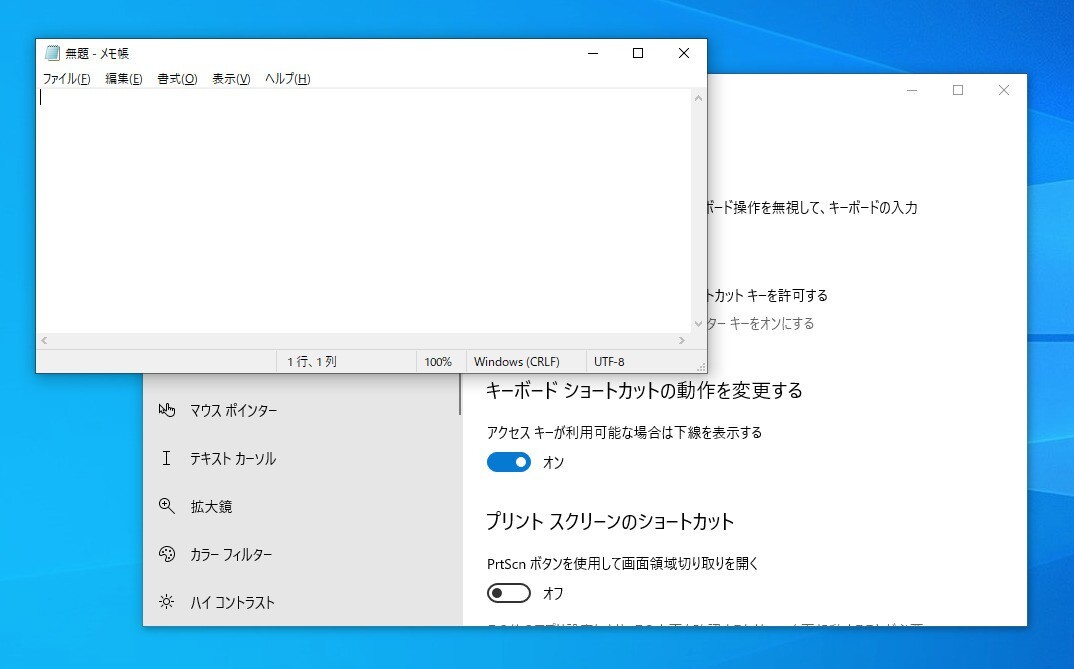
Task: Click Notepad vertical scrollbar down arrow
Action: coord(698,324)
